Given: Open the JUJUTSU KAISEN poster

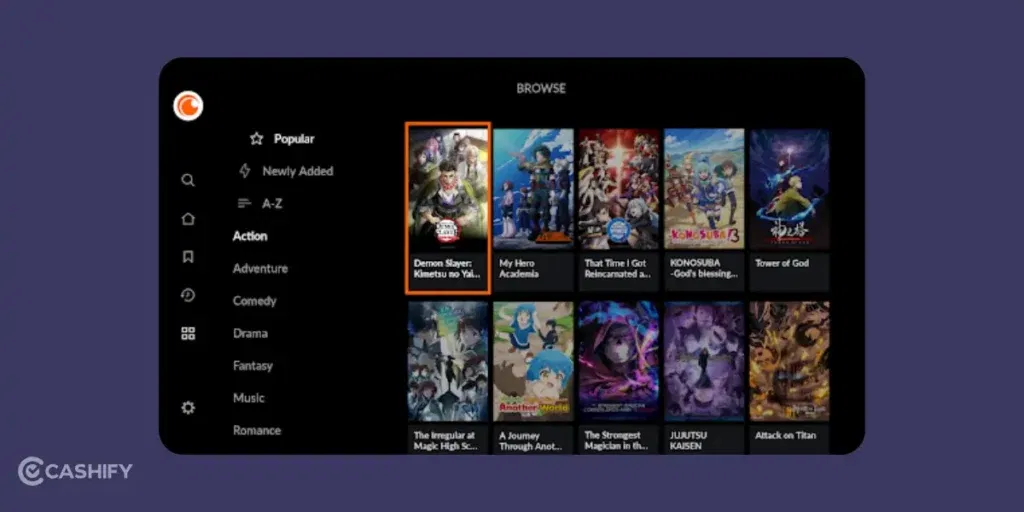Looking at the screenshot, I should (704, 361).
